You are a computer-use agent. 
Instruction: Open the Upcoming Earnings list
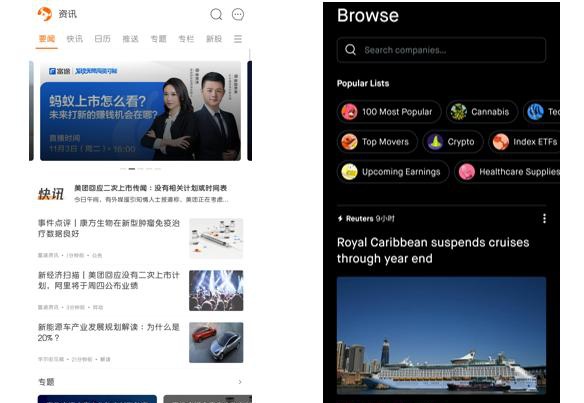pyautogui.click(x=393, y=172)
